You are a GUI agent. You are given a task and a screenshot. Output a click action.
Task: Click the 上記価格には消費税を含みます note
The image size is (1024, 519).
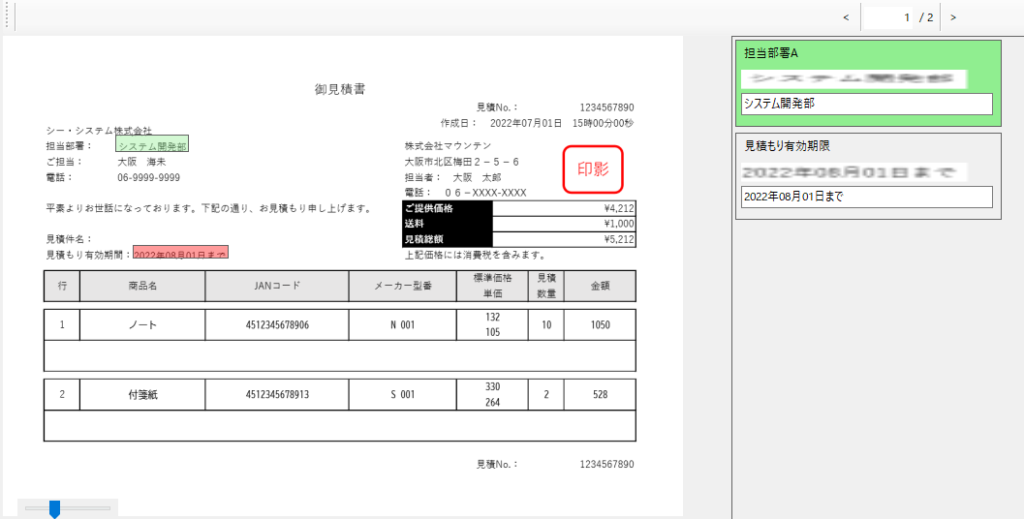click(475, 255)
